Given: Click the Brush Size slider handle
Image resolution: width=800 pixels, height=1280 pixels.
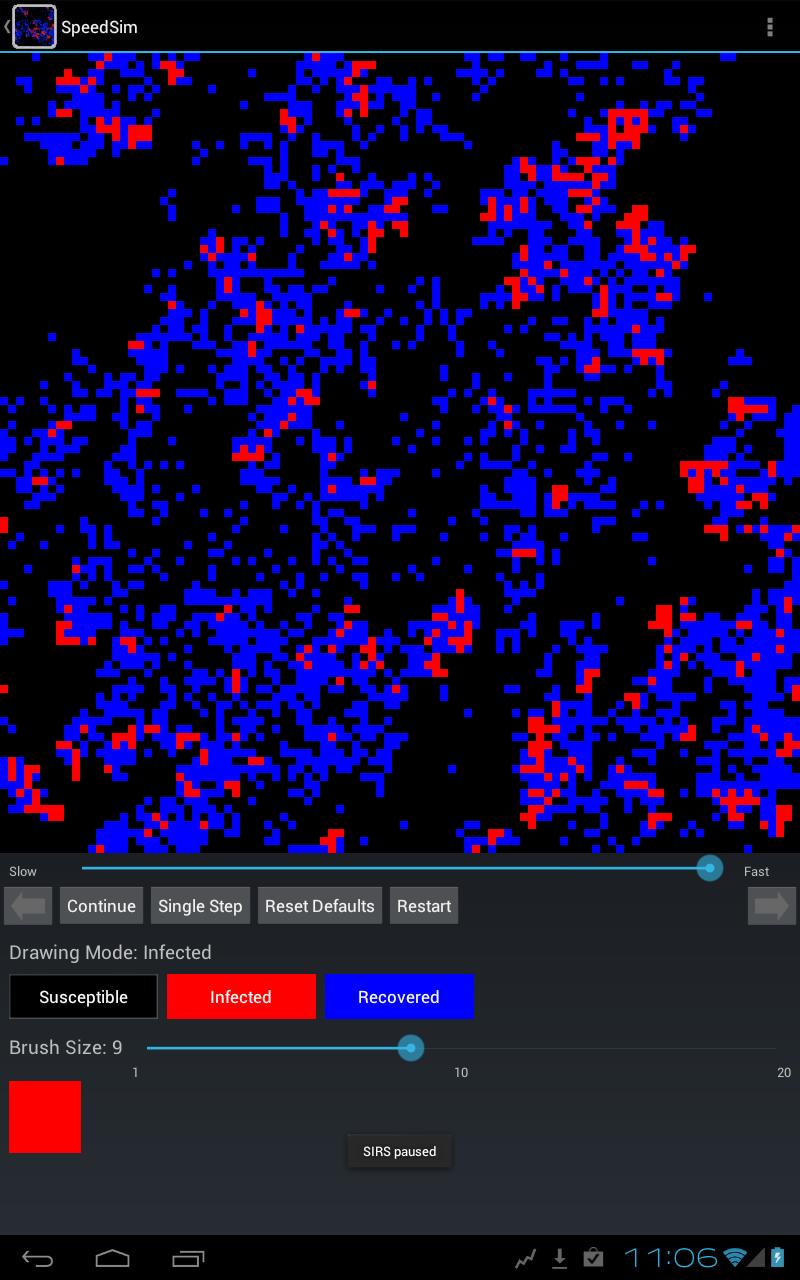Looking at the screenshot, I should pos(410,1048).
